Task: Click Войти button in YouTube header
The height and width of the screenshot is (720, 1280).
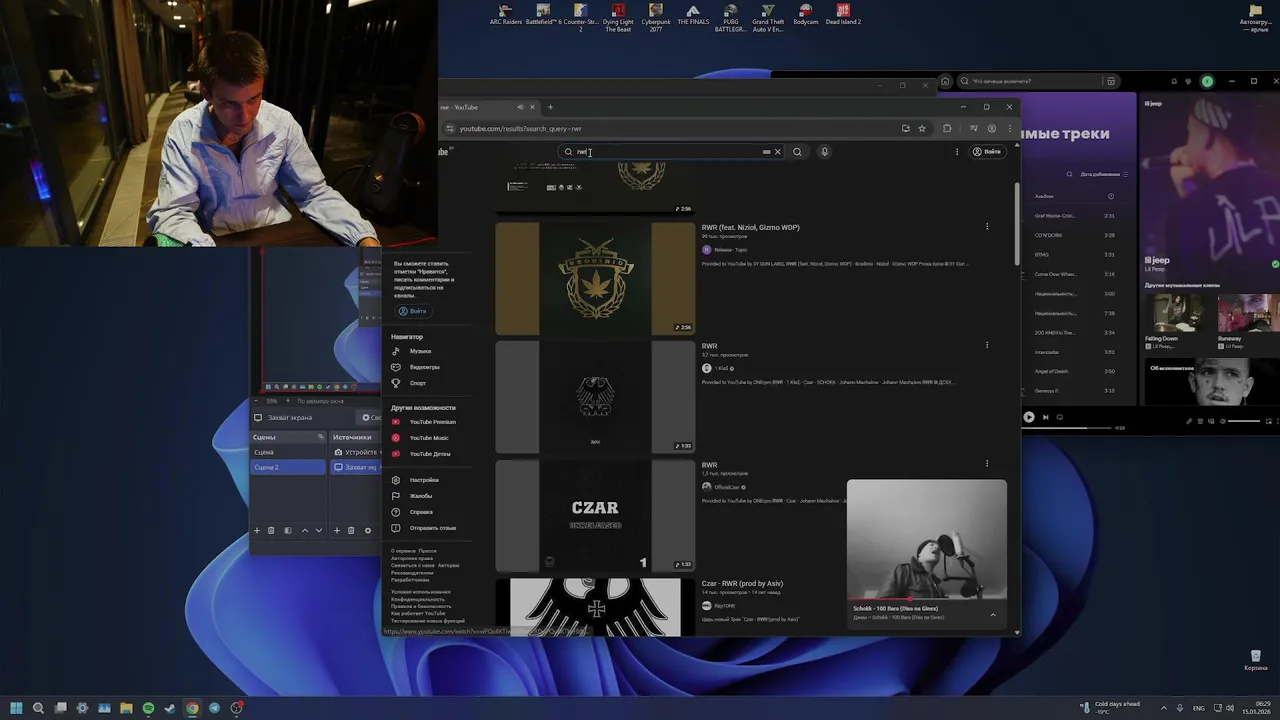Action: (x=987, y=152)
